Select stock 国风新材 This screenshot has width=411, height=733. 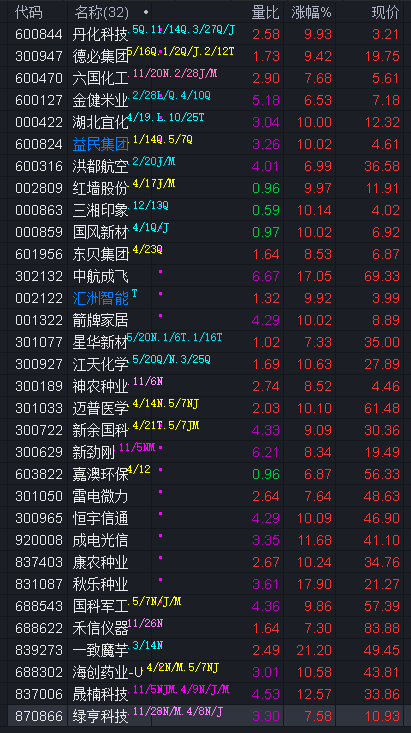(x=101, y=232)
